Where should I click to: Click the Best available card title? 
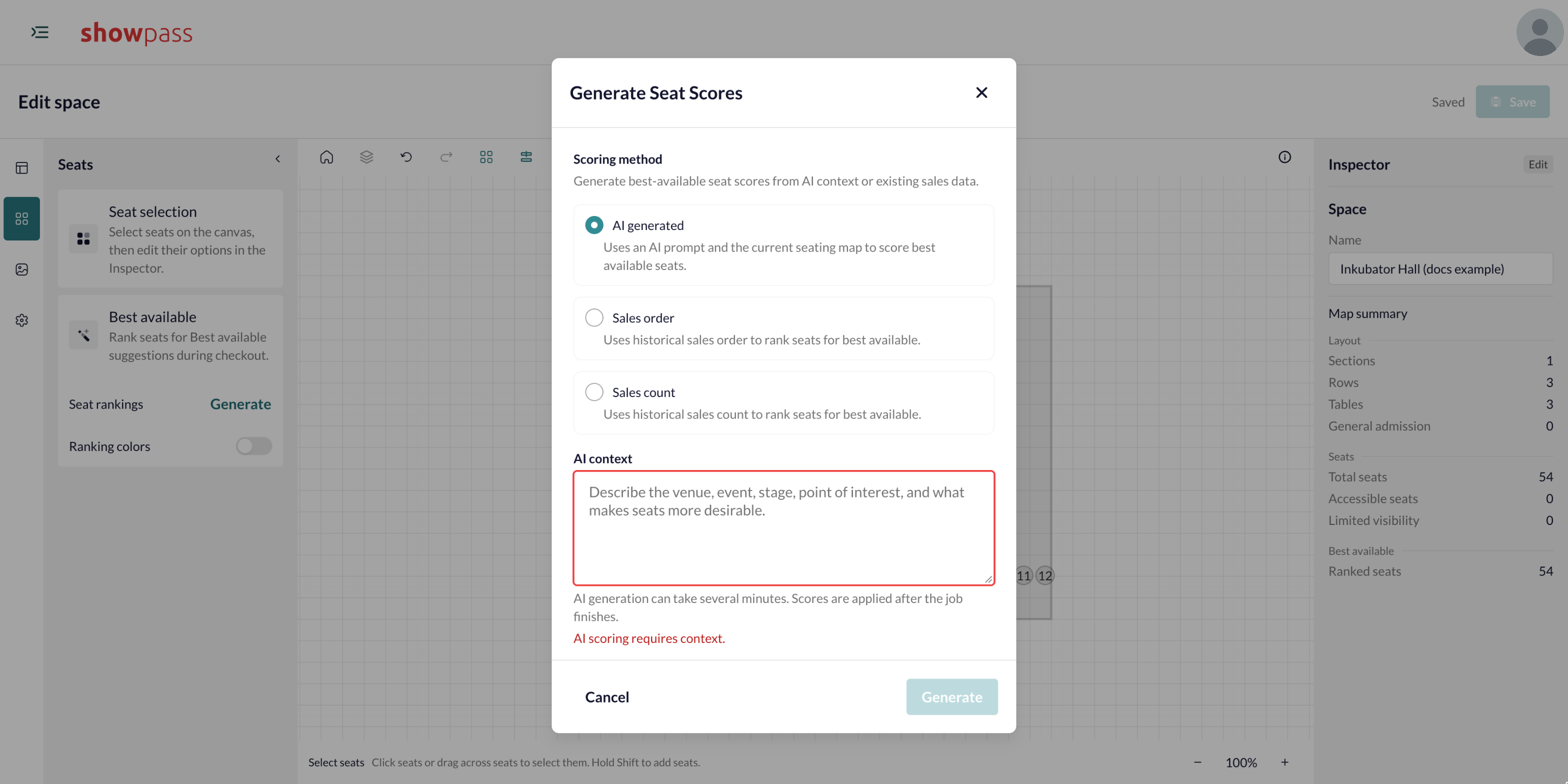point(152,317)
